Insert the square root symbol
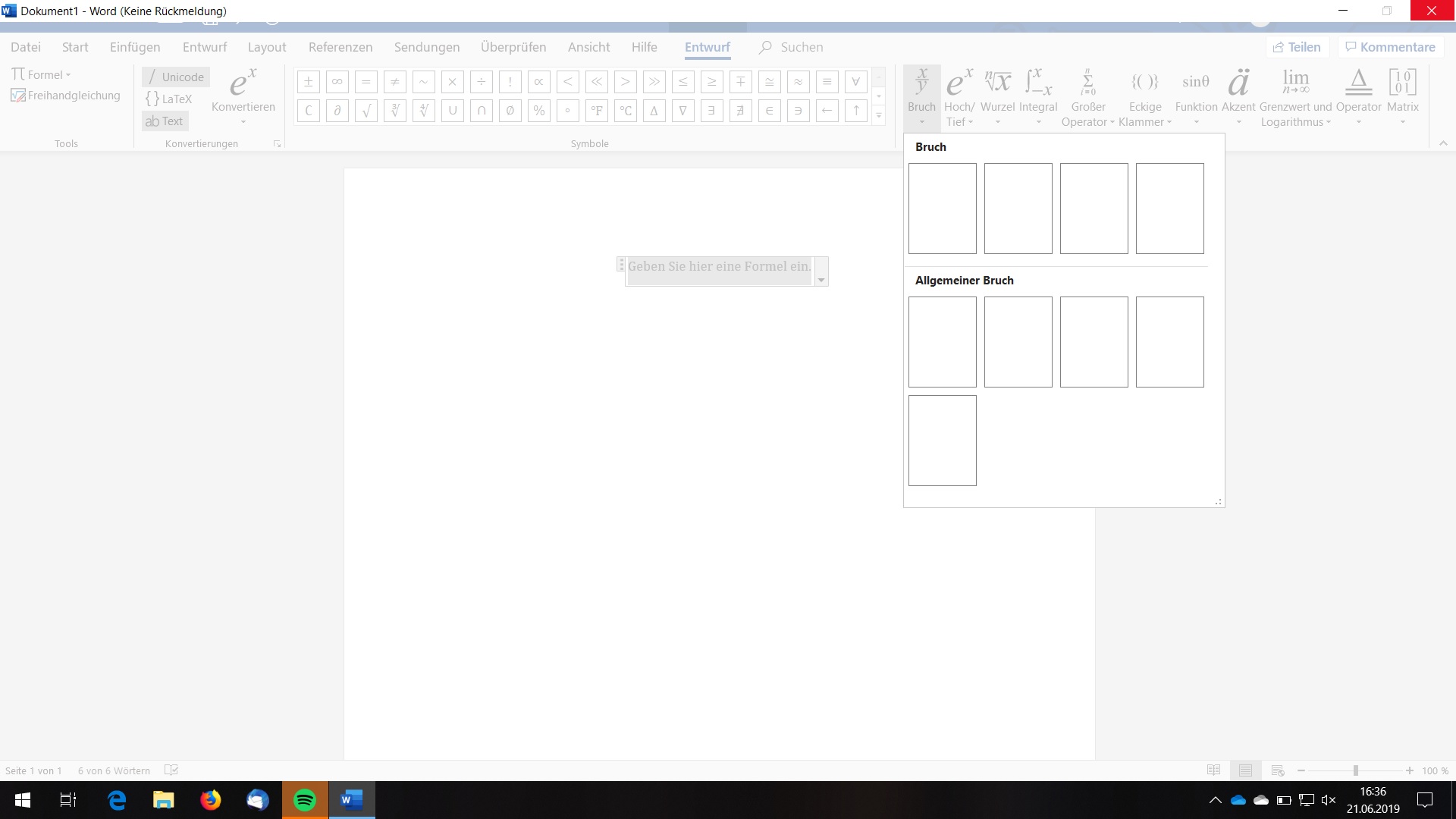This screenshot has height=819, width=1456. coord(366,111)
